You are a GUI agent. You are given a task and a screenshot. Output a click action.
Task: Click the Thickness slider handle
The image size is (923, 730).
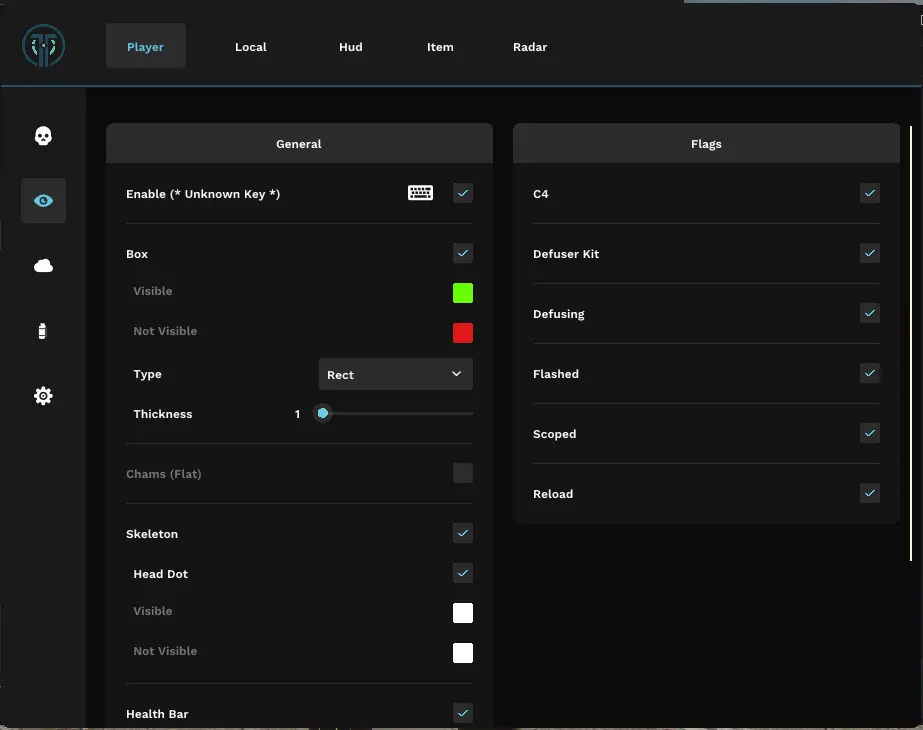(x=323, y=413)
